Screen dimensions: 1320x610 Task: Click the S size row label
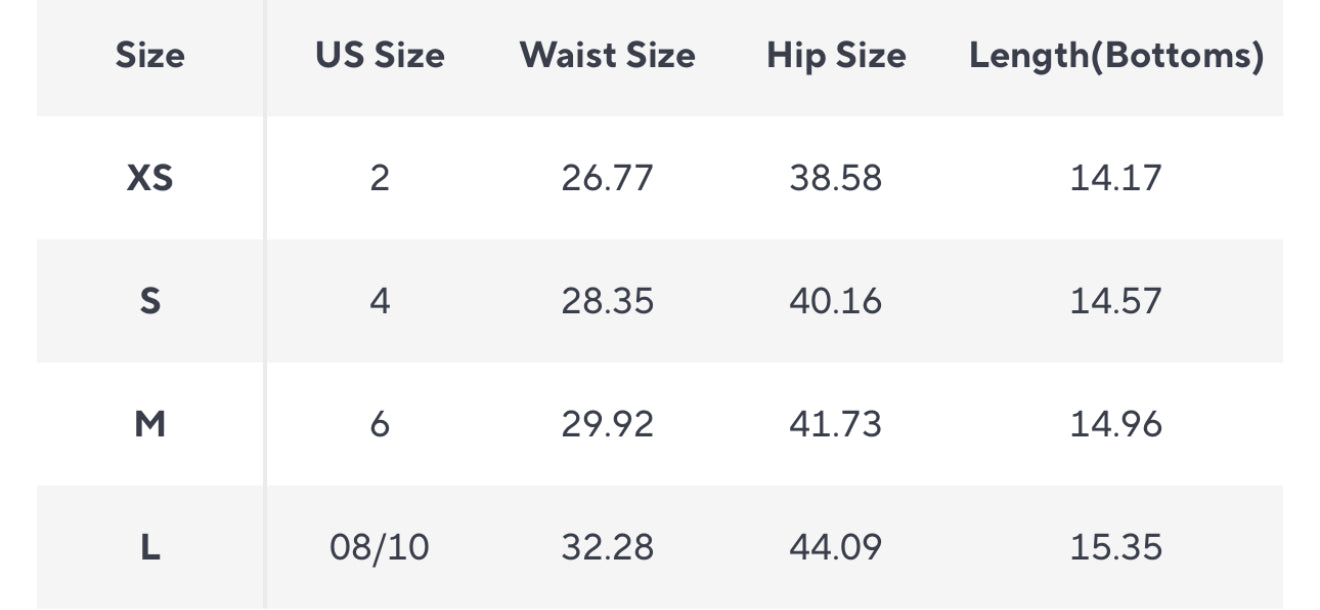[150, 301]
